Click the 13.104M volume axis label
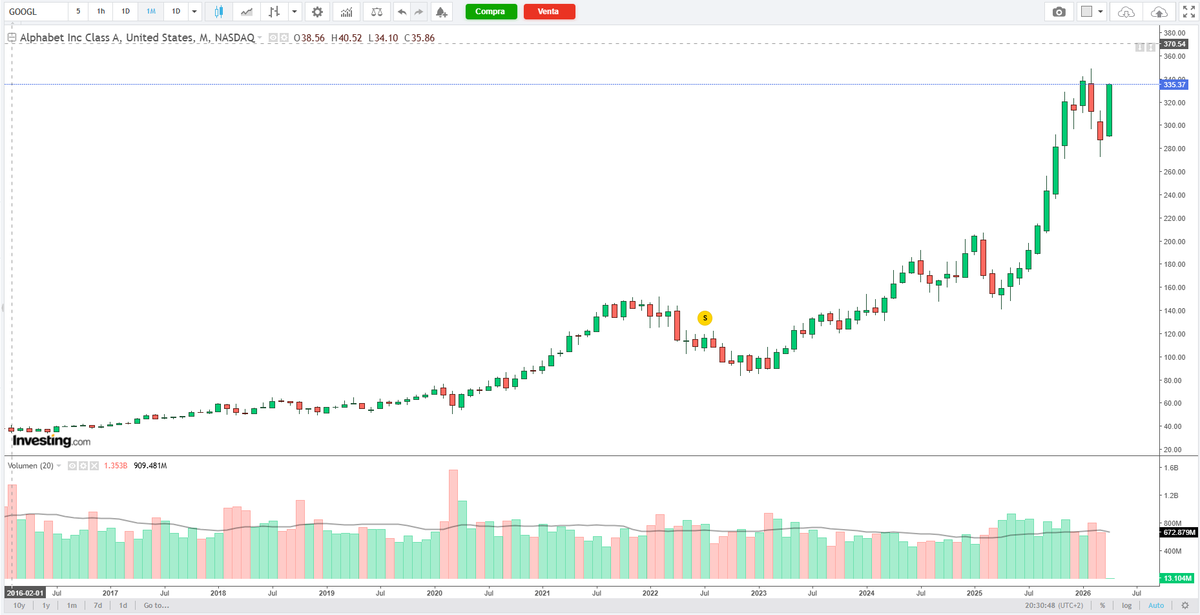 coord(1175,578)
